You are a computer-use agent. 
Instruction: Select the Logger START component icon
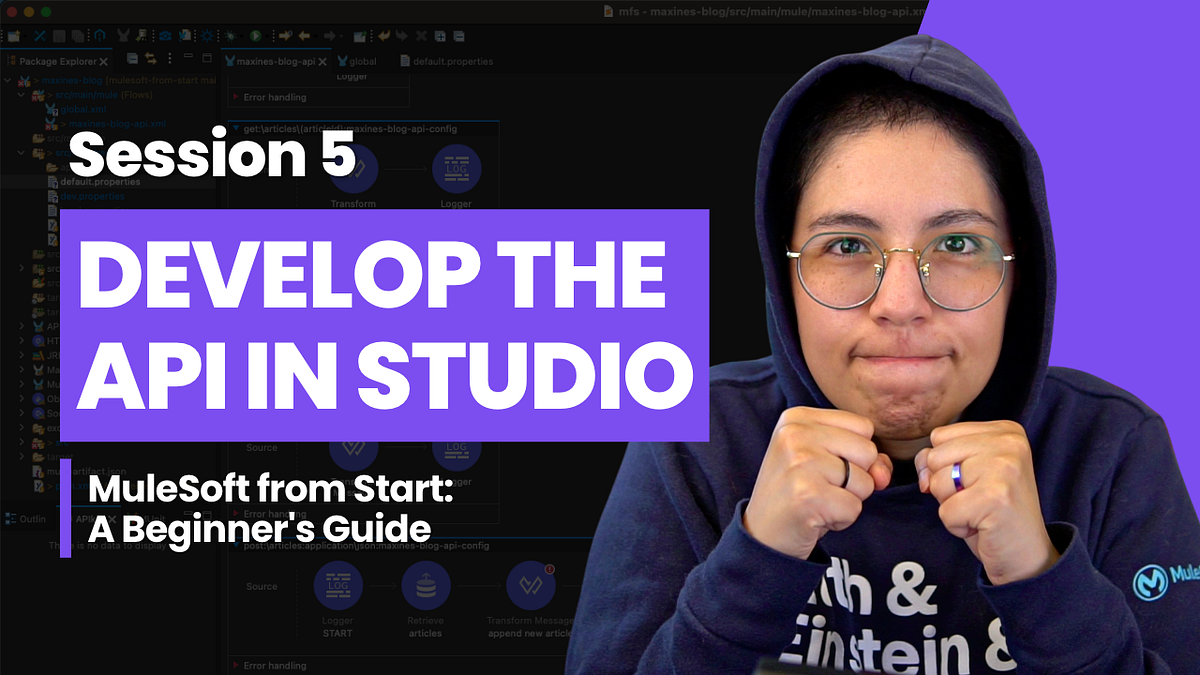[338, 586]
